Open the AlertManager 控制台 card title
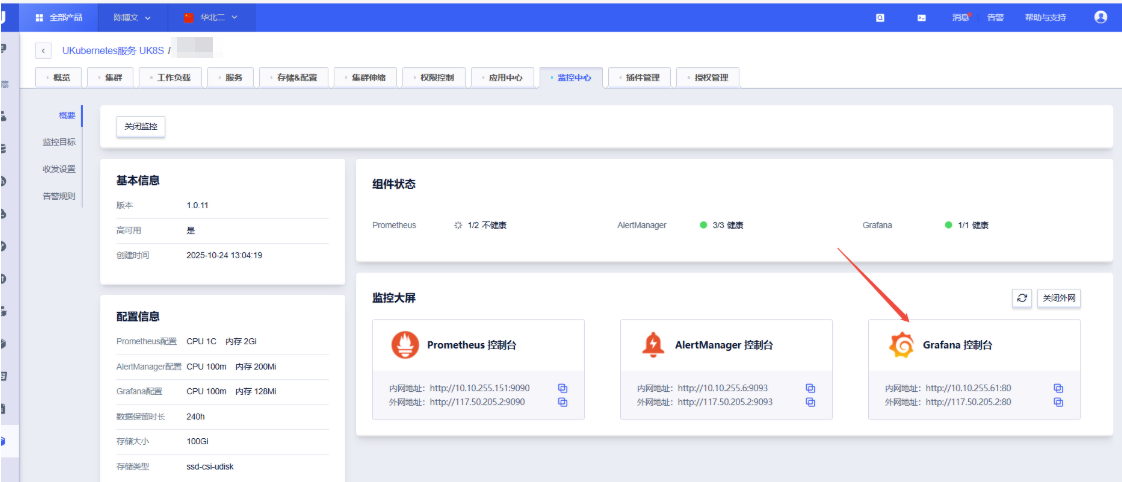The image size is (1122, 482). click(724, 345)
